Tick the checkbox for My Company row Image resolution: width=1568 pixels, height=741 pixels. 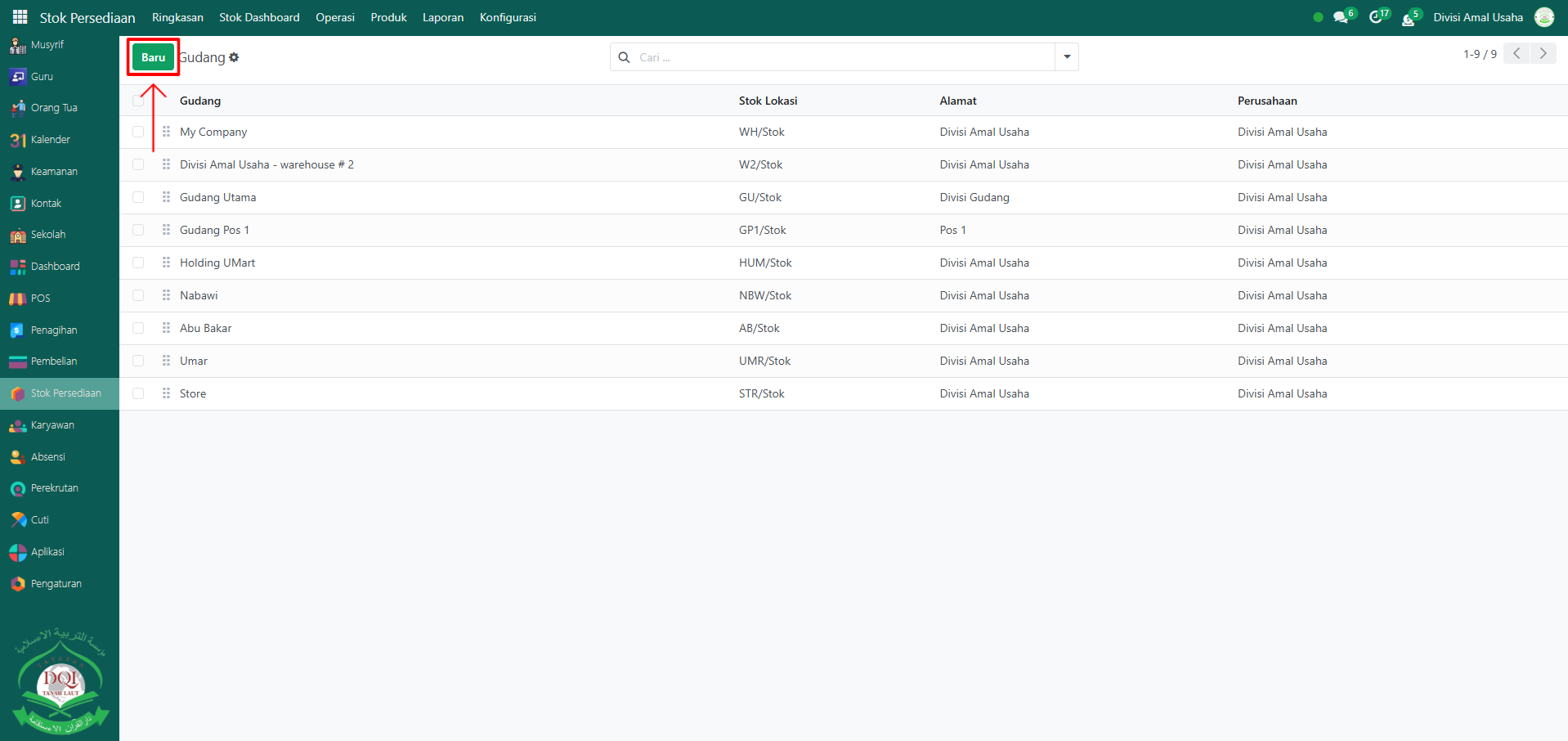click(x=138, y=132)
